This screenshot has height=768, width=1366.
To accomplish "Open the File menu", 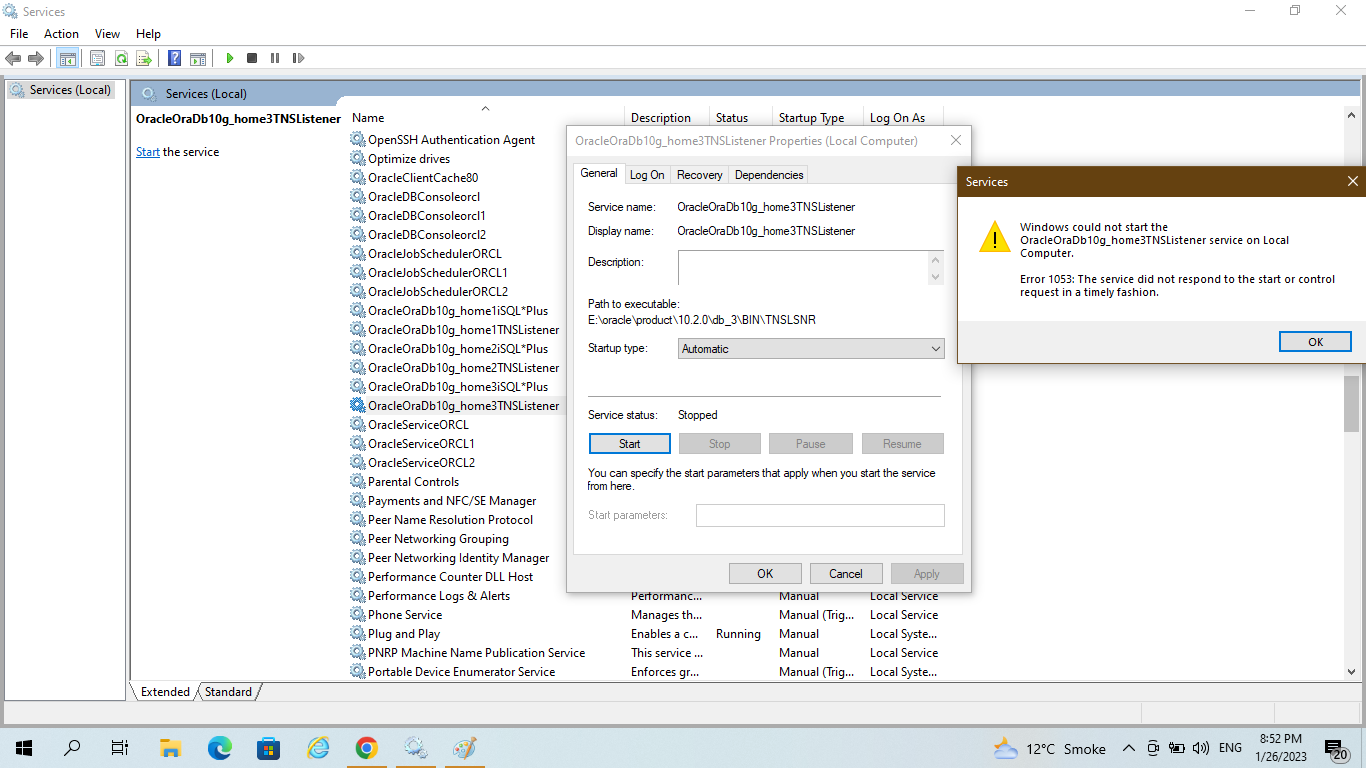I will pyautogui.click(x=19, y=34).
